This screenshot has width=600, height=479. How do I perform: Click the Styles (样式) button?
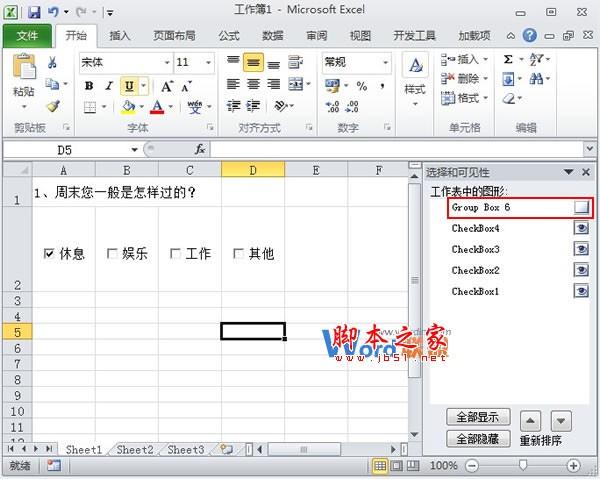(x=414, y=76)
